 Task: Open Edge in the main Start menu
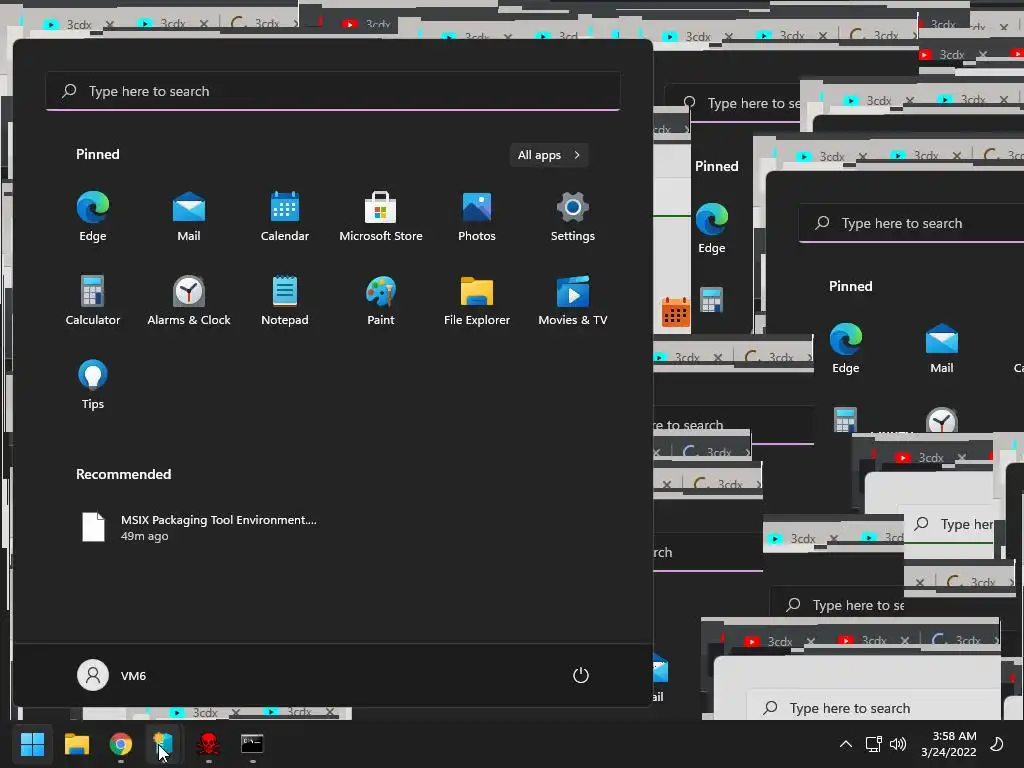93,217
